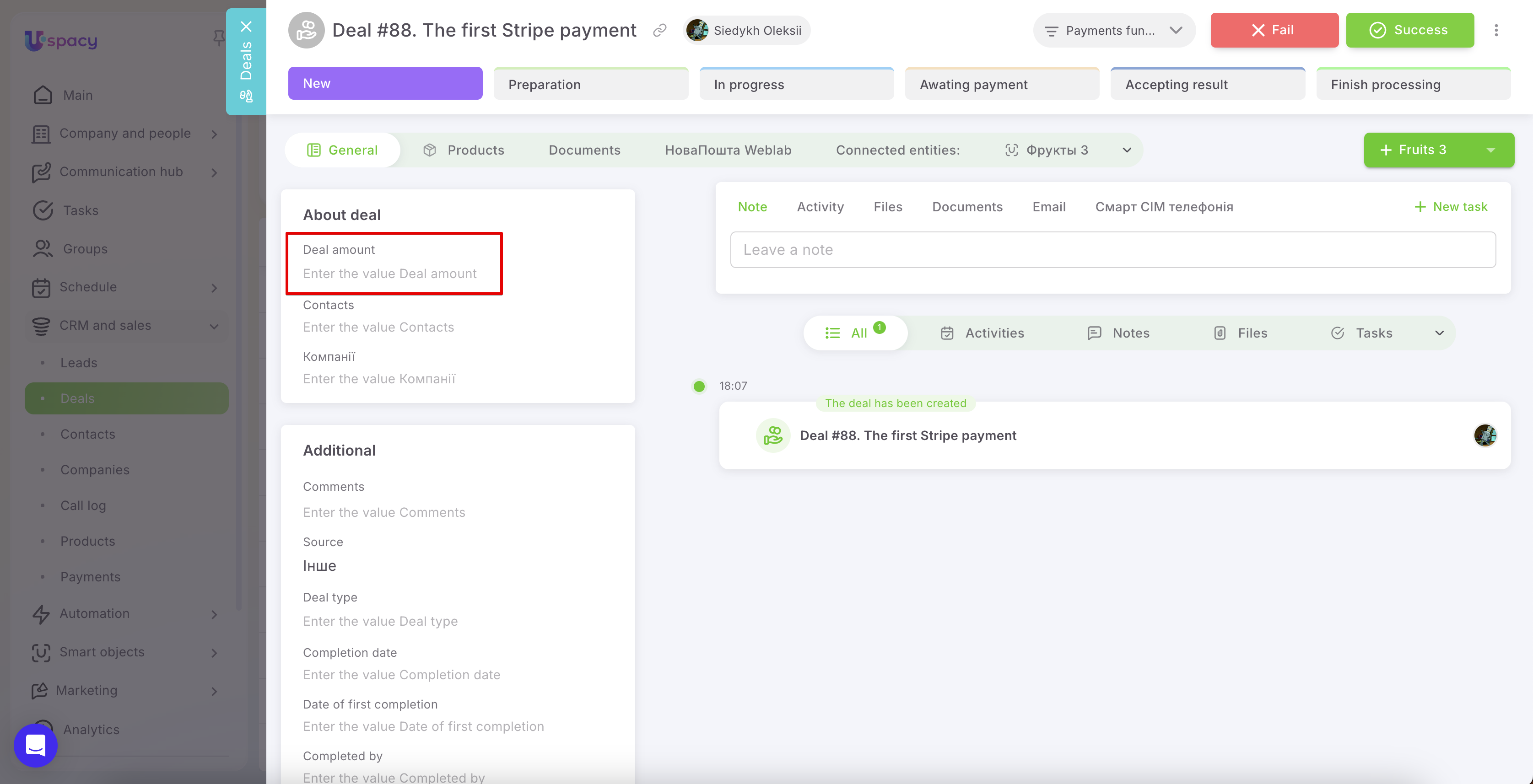Open the Fruits 3 button dropdown arrow
Screen dimensions: 1533x784
1491,150
